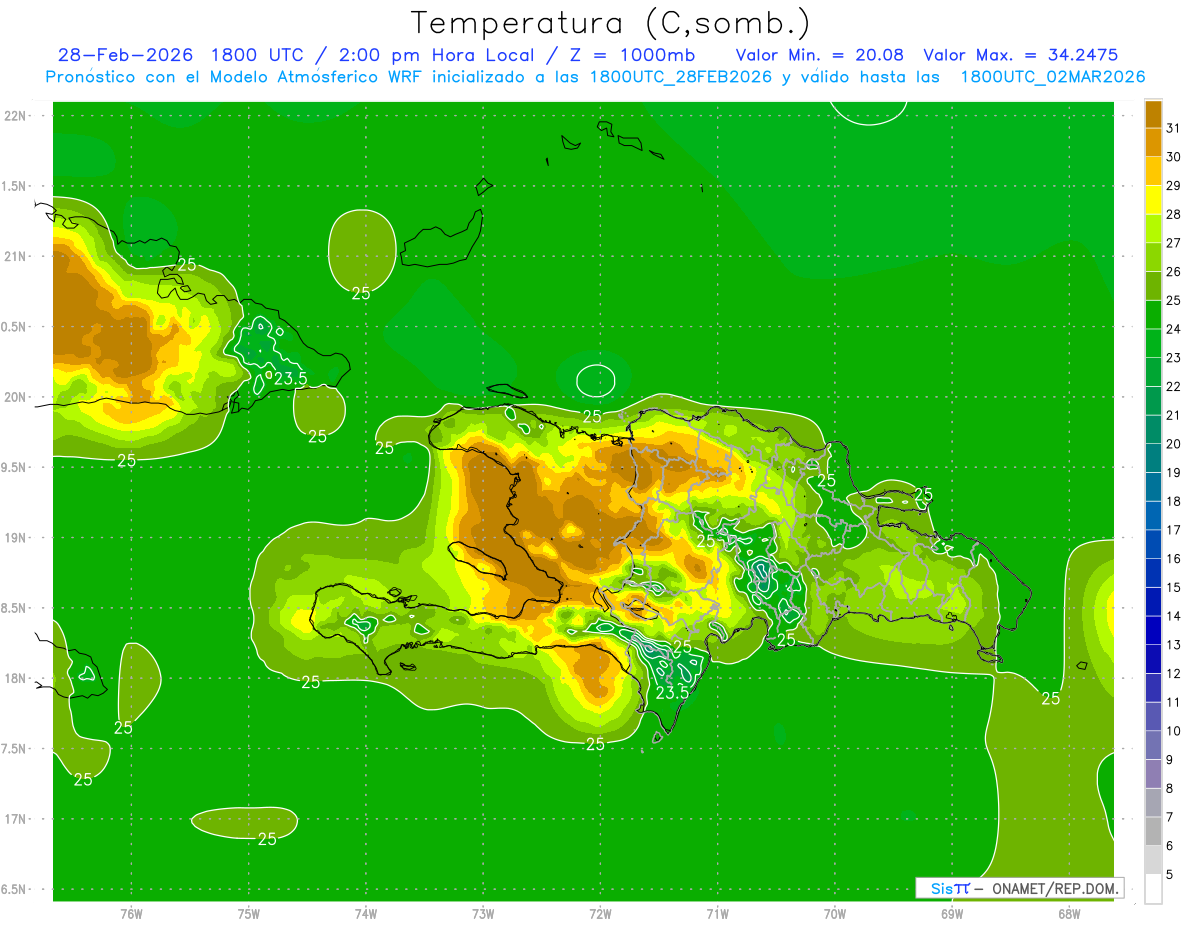Click the legend value "12"
The image size is (1200, 927).
[x=1174, y=673]
